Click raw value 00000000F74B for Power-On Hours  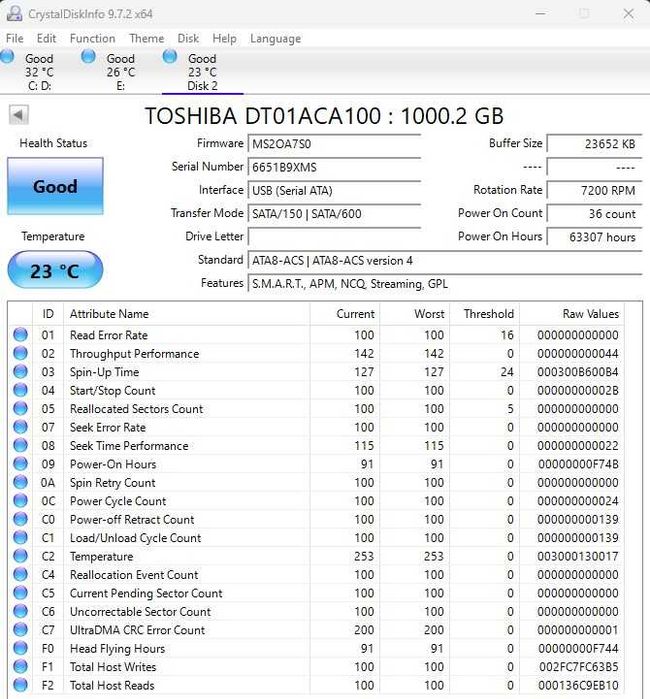click(578, 464)
